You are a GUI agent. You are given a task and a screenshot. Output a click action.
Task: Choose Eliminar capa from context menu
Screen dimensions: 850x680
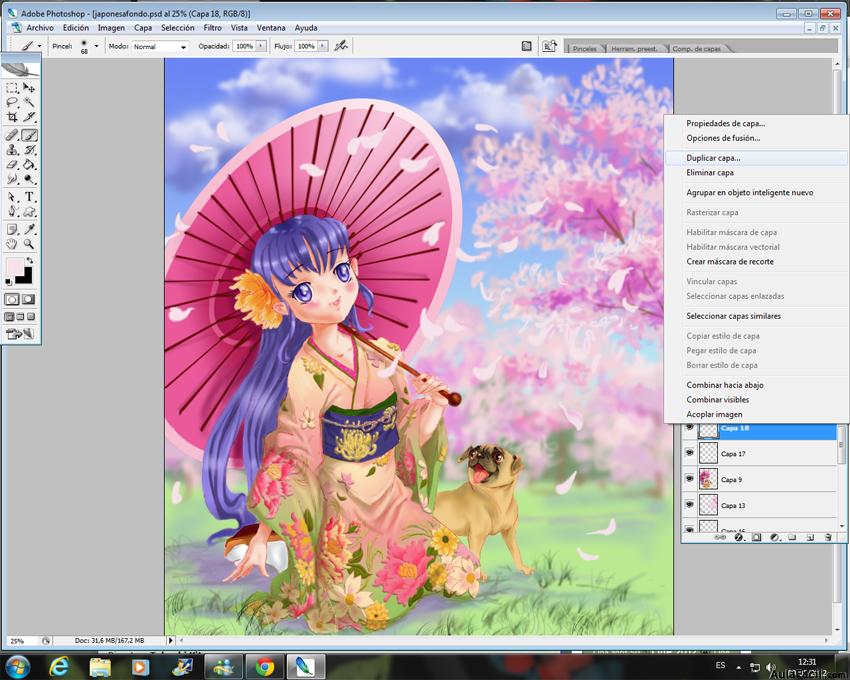tap(756, 172)
